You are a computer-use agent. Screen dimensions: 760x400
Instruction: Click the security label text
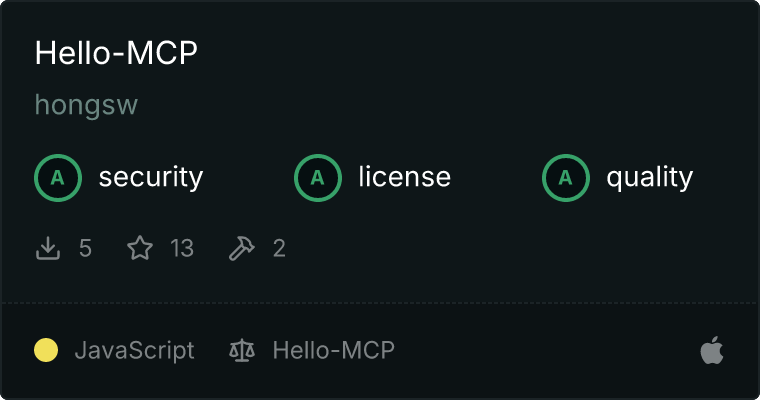151,177
